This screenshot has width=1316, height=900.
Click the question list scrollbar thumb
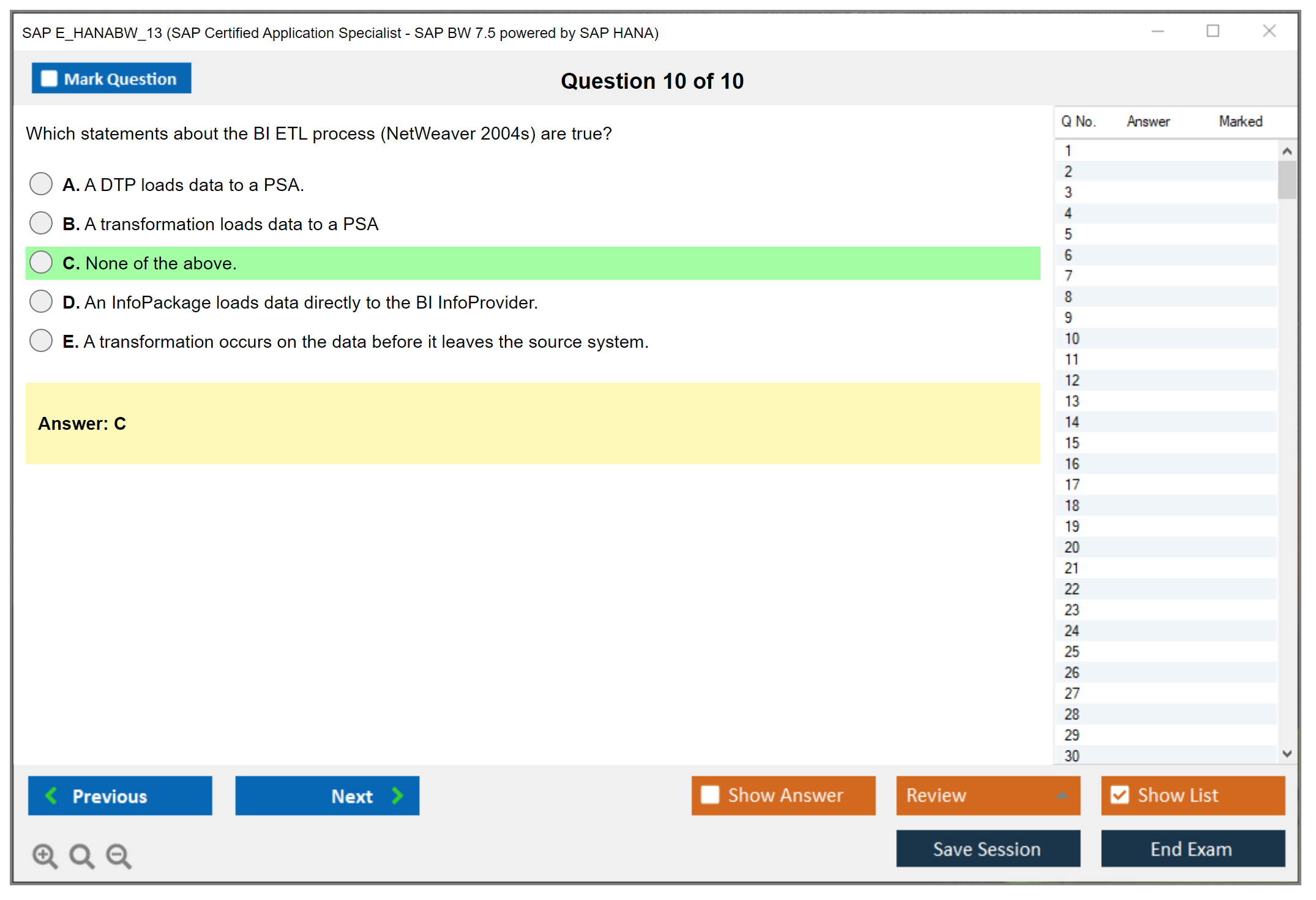click(x=1287, y=180)
